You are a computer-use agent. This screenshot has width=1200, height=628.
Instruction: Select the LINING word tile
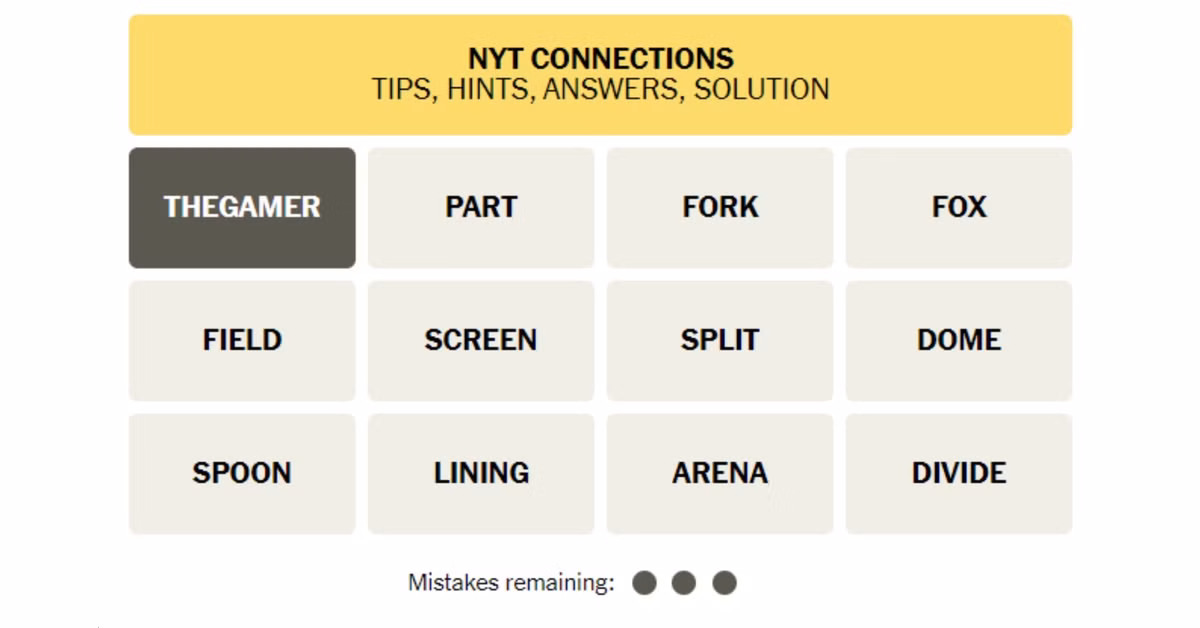tap(481, 473)
